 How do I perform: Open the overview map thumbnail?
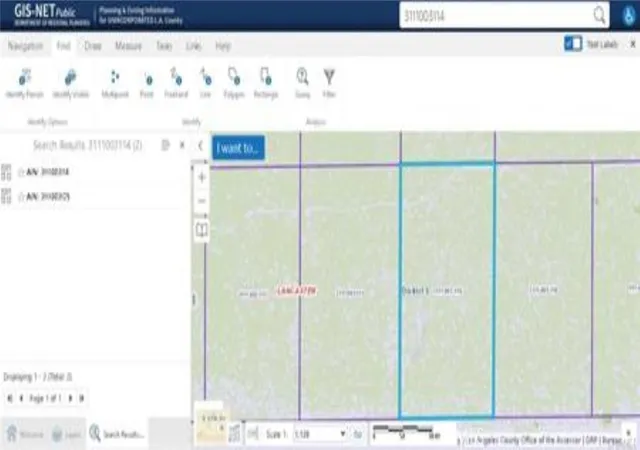(211, 425)
